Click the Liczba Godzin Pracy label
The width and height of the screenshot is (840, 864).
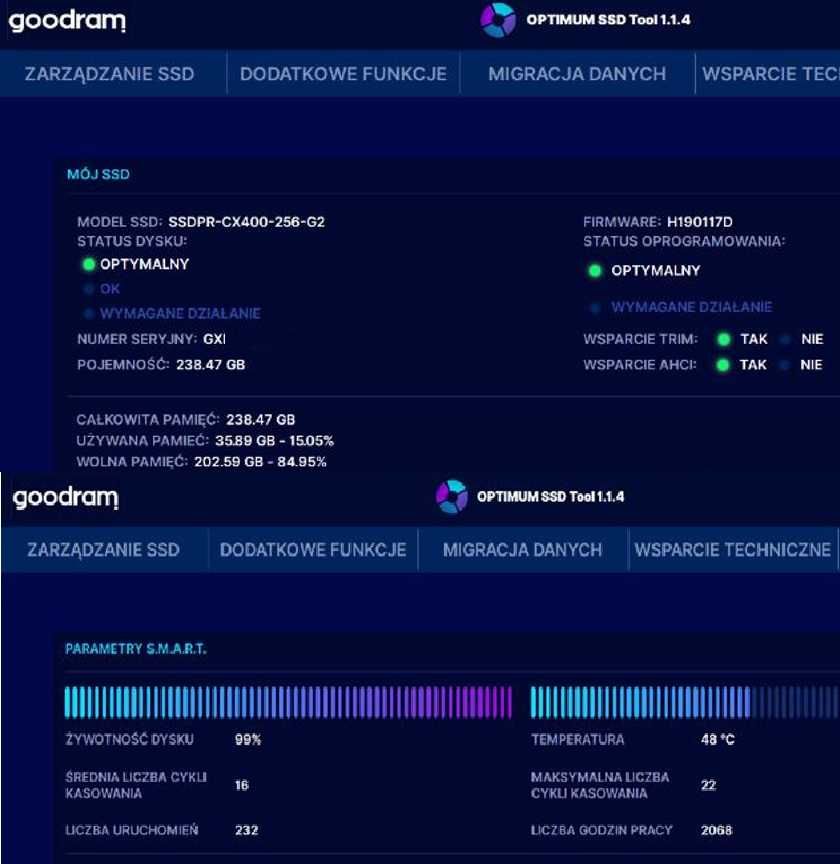(x=601, y=830)
